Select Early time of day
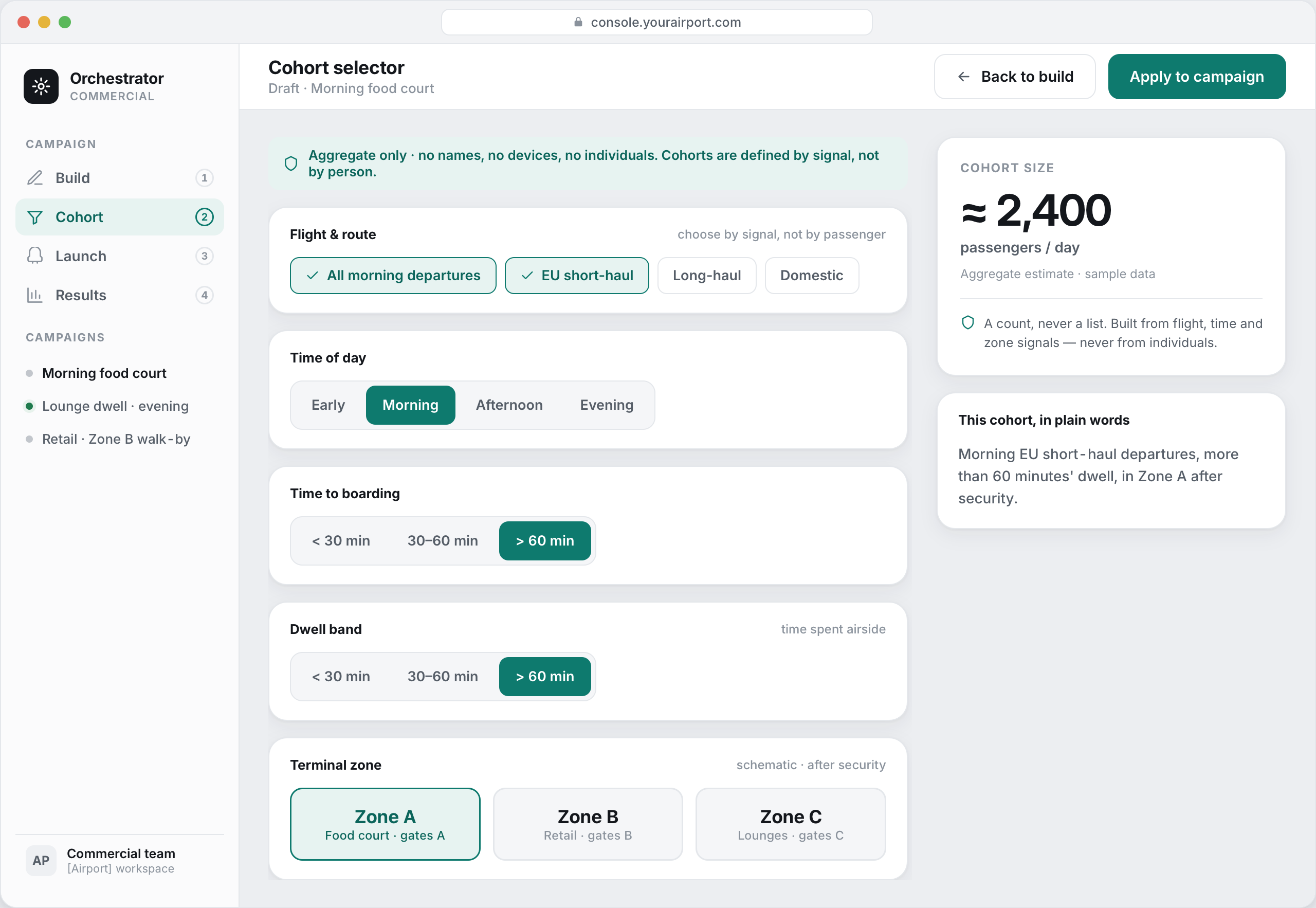This screenshot has height=908, width=1316. coord(328,405)
